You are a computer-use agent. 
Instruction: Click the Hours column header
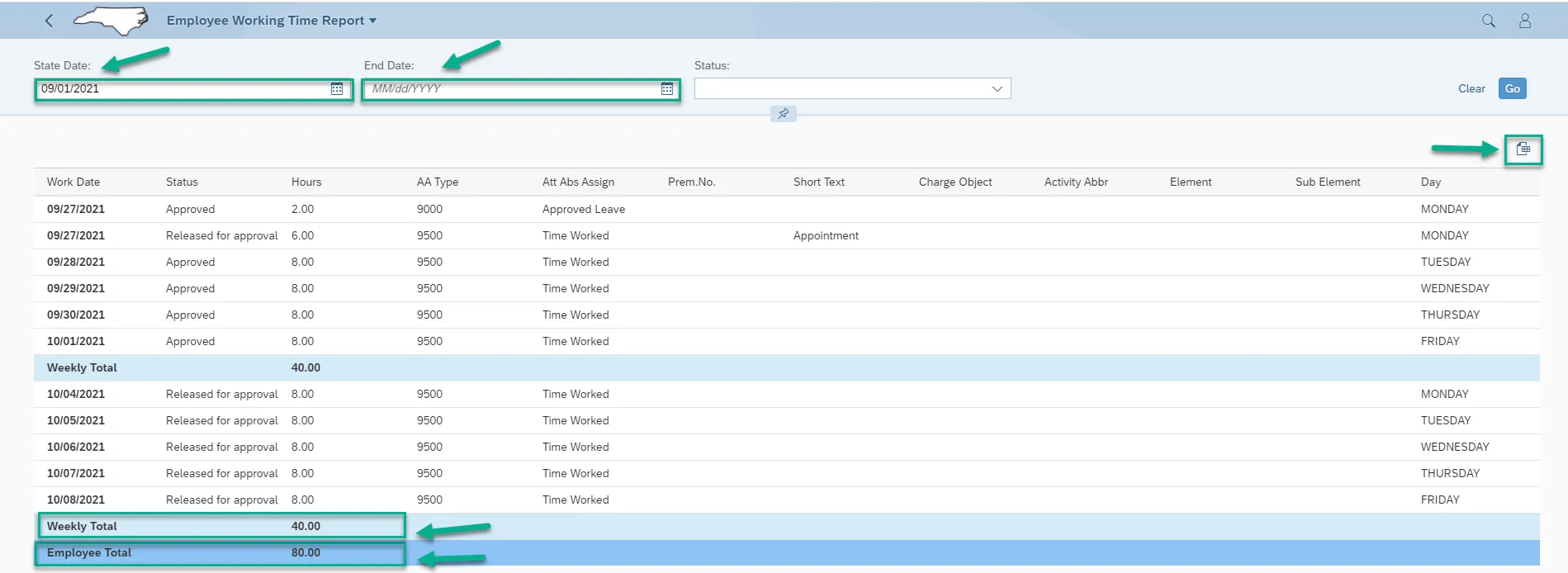[306, 182]
